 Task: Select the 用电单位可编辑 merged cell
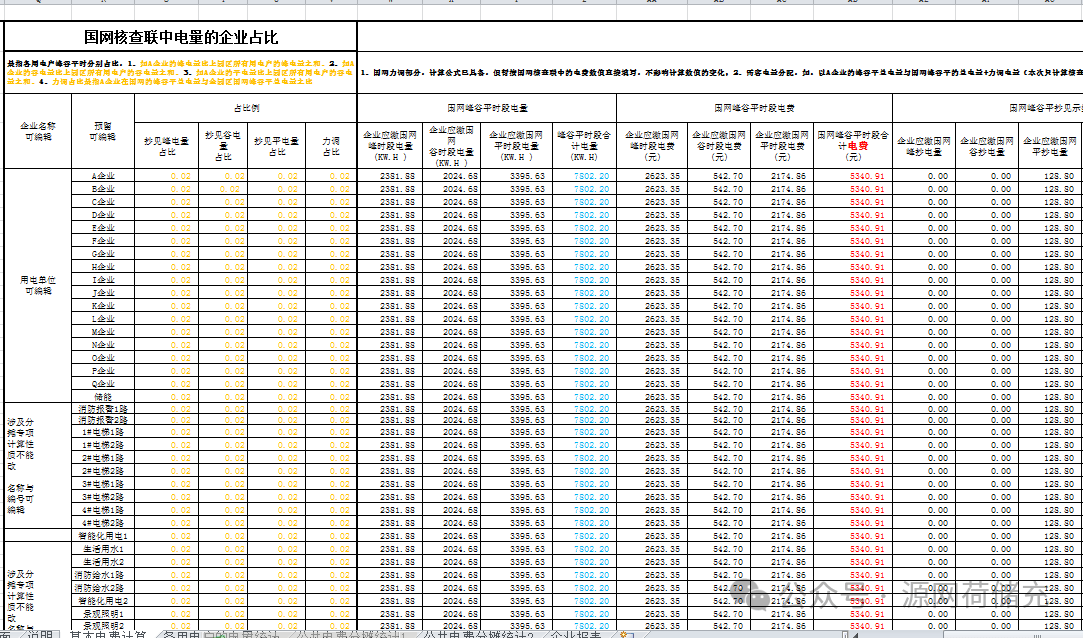38,285
